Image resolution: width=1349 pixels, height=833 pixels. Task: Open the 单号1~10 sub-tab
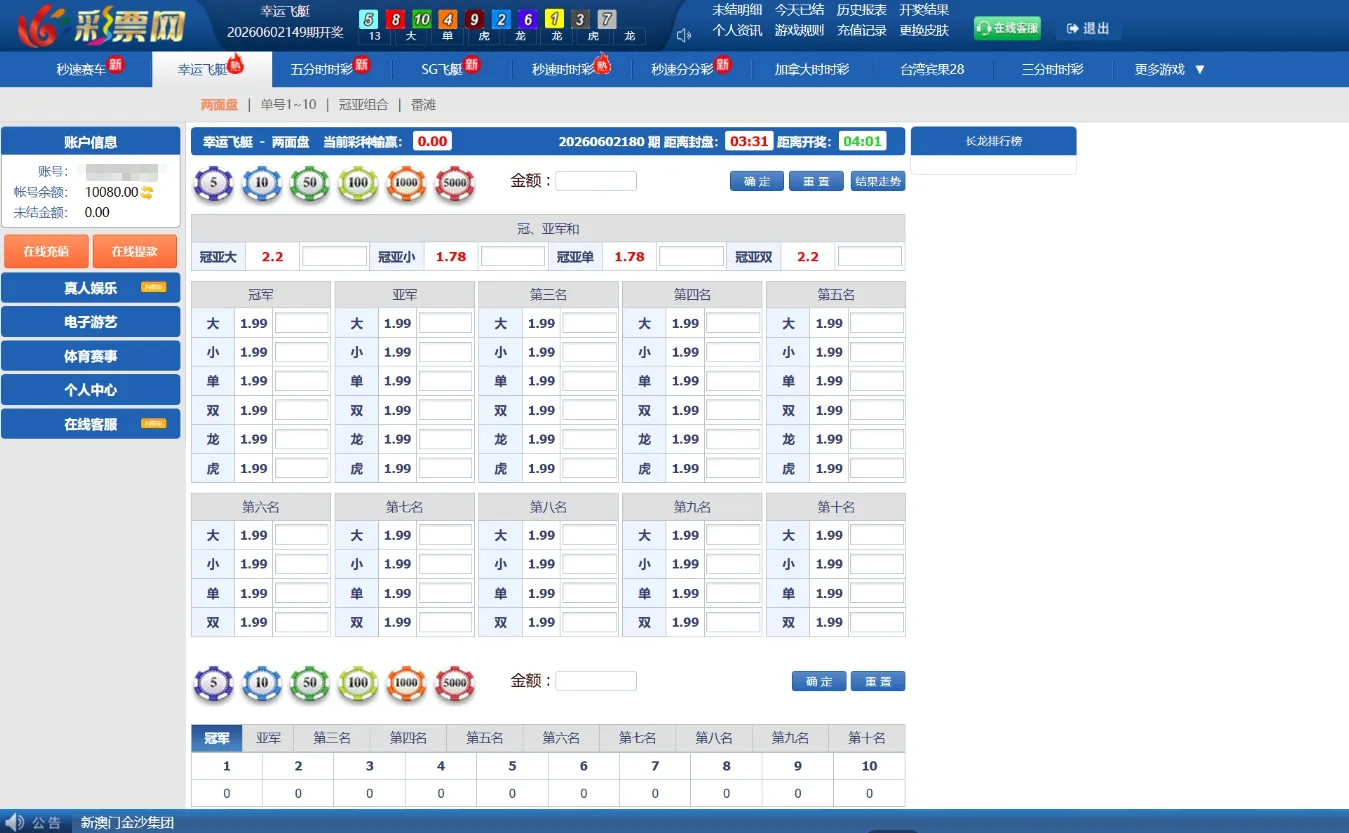point(288,104)
